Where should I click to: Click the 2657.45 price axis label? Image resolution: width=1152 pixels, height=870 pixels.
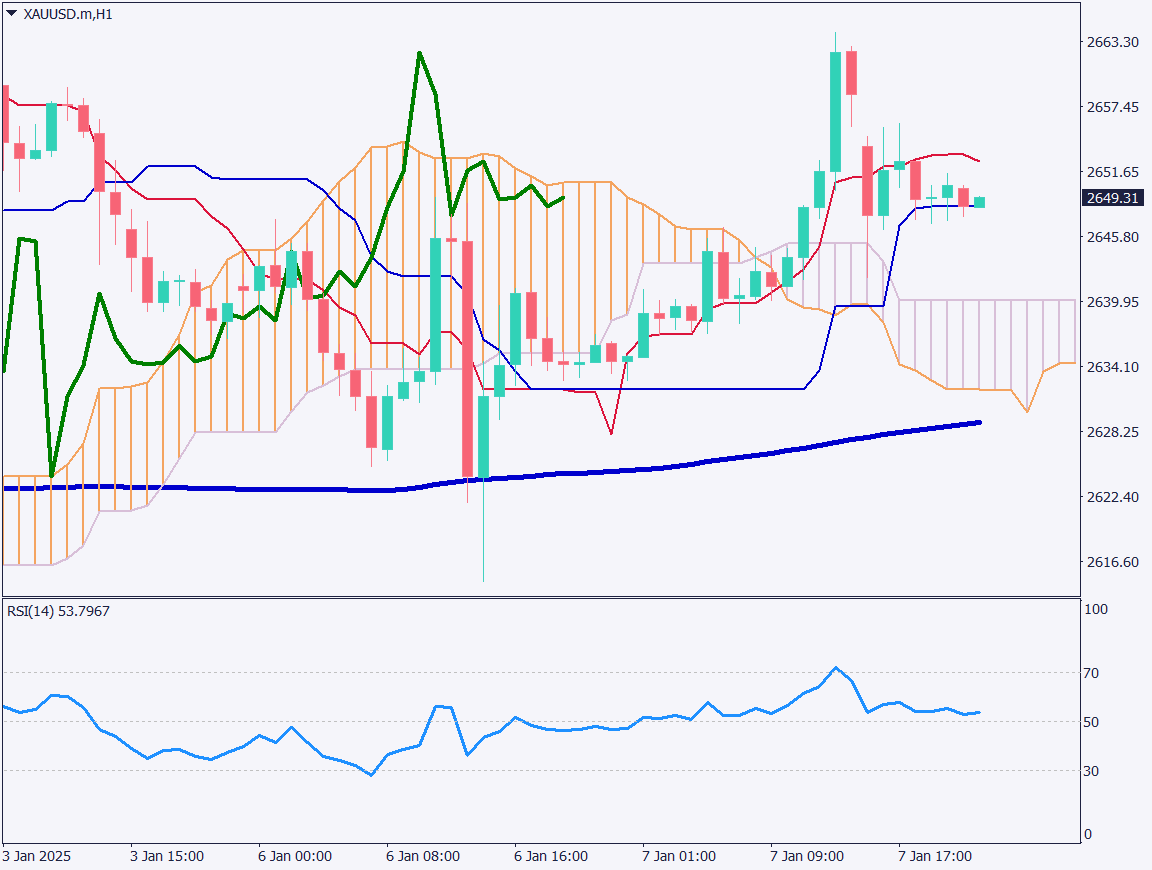click(x=1112, y=107)
